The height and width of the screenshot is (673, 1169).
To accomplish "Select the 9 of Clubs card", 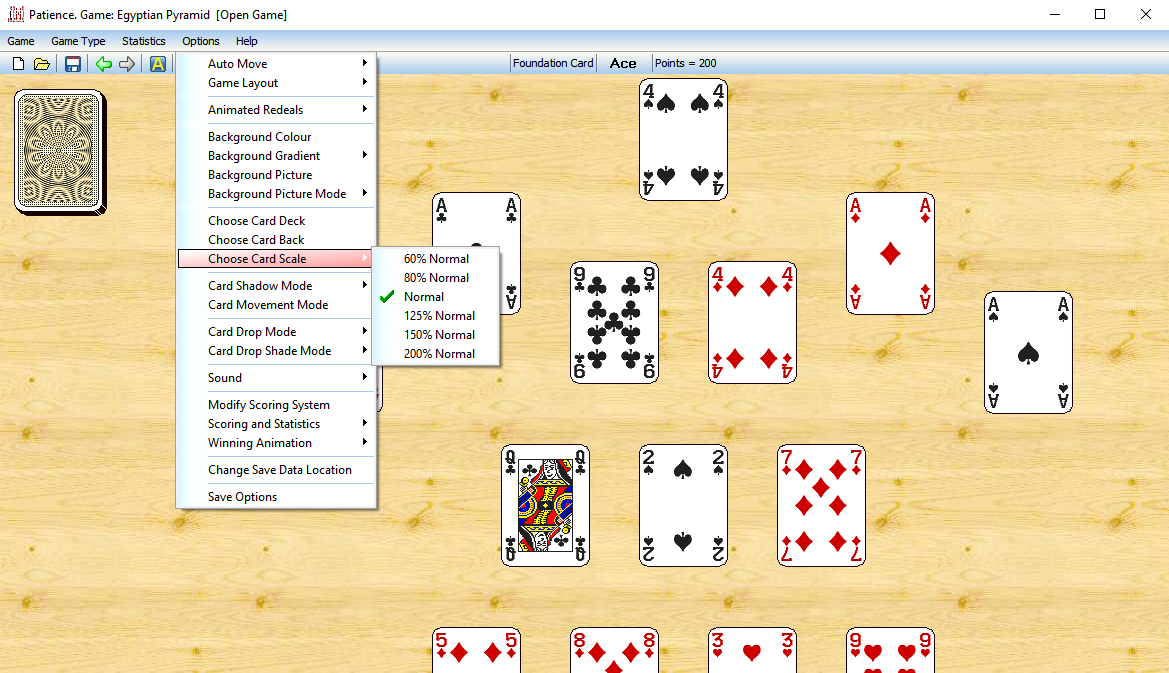I will [x=614, y=323].
